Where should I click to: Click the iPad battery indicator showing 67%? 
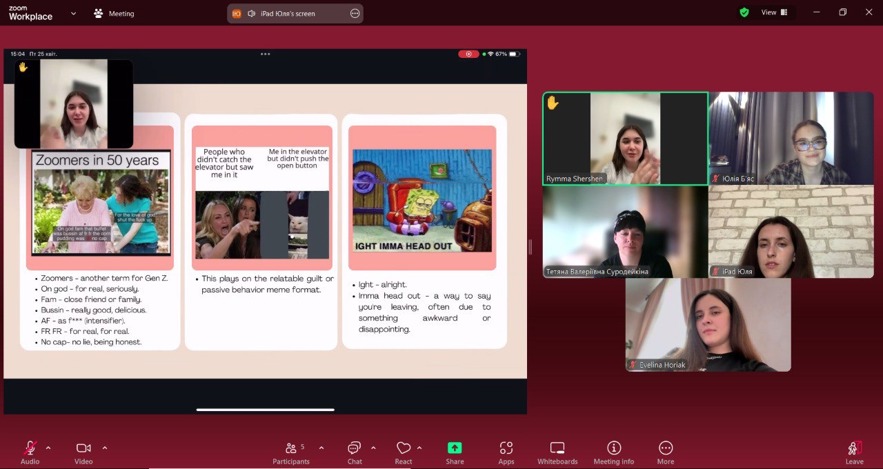pos(508,54)
